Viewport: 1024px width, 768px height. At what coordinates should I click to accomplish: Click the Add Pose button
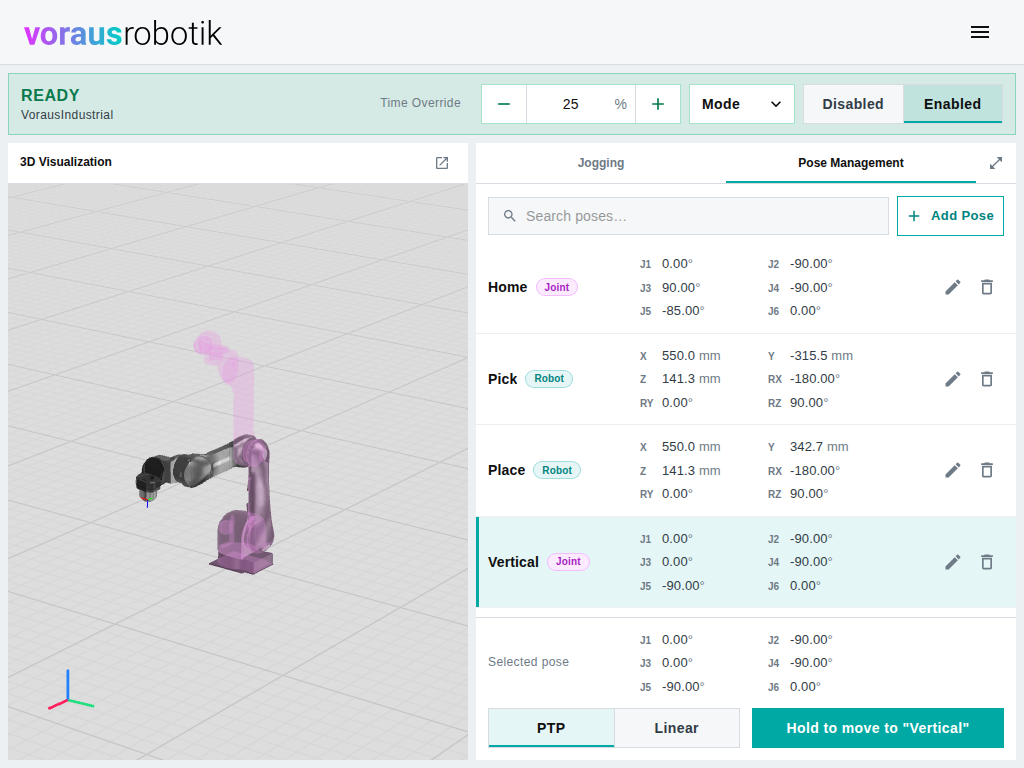950,216
